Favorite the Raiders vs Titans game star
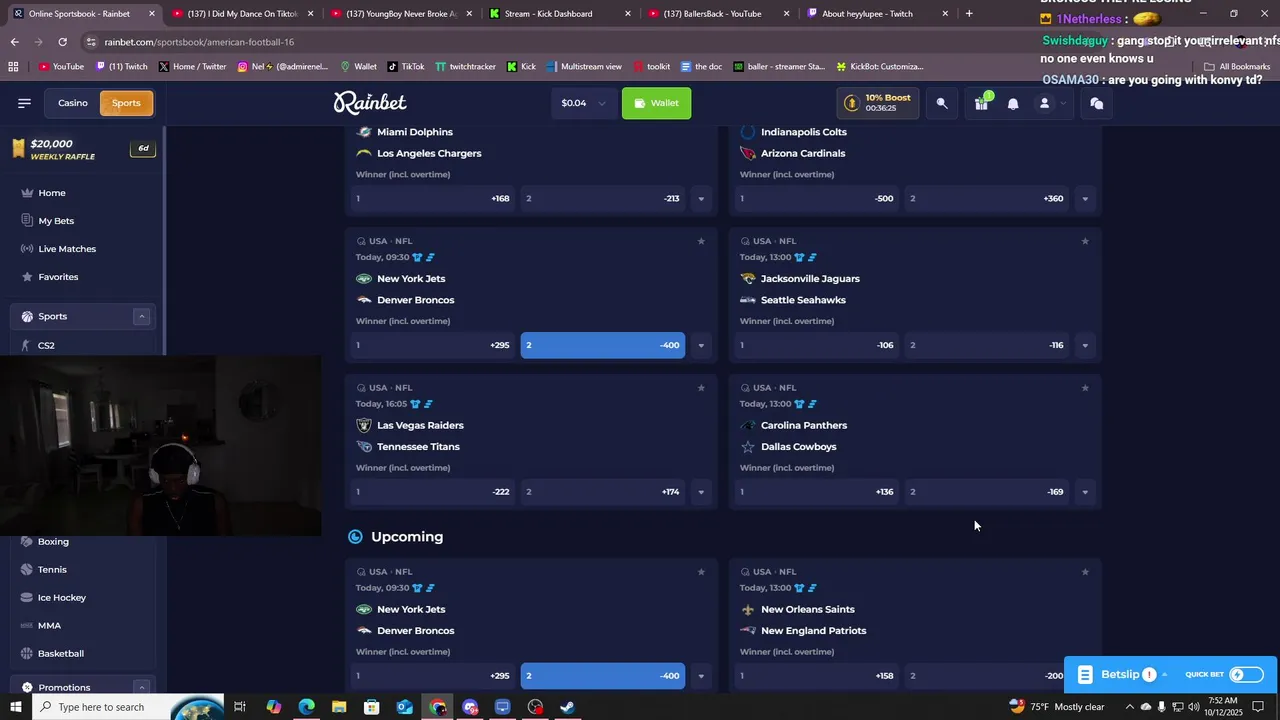Image resolution: width=1280 pixels, height=720 pixels. click(x=701, y=388)
